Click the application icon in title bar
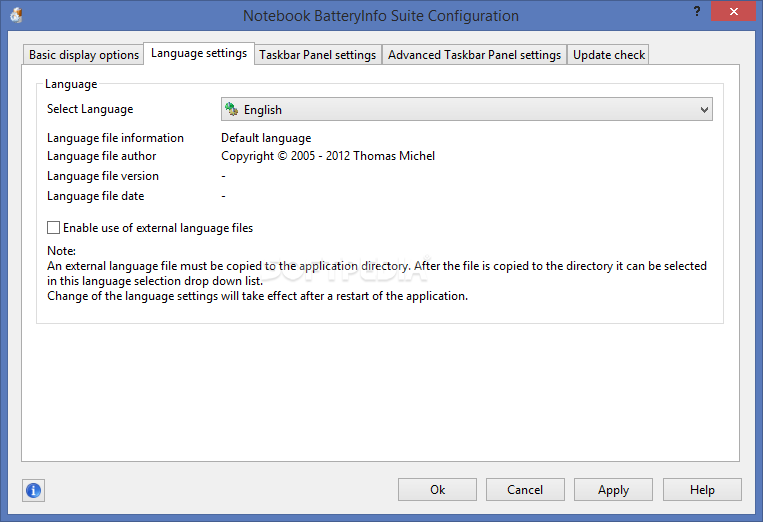Screen dimensions: 763x522 pos(17,15)
